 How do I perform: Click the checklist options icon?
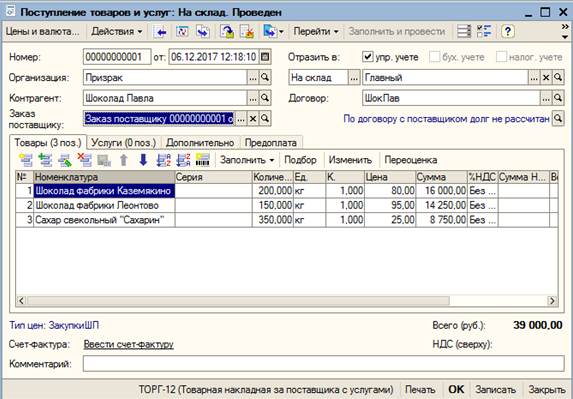484,31
